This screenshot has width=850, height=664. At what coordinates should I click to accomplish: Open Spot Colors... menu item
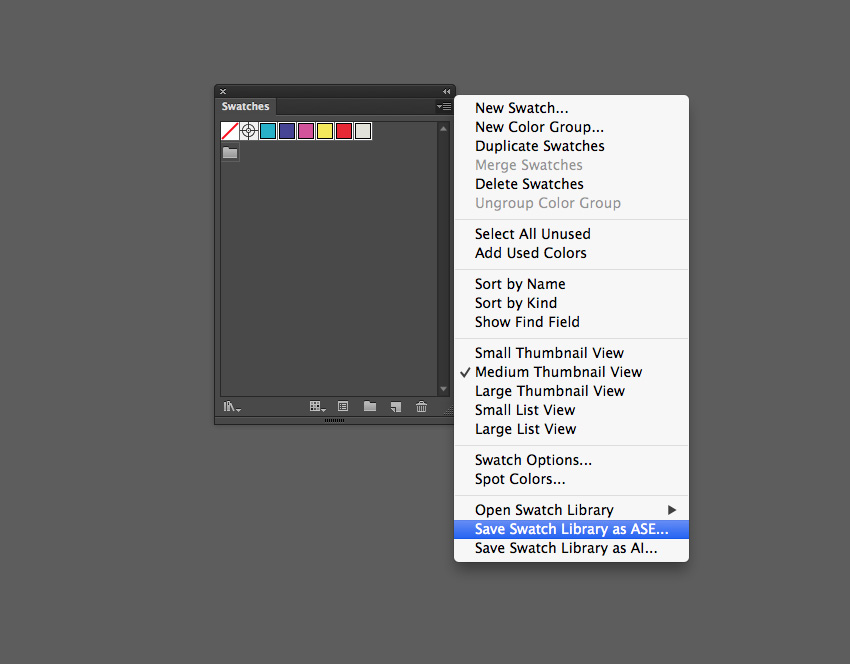click(x=571, y=479)
